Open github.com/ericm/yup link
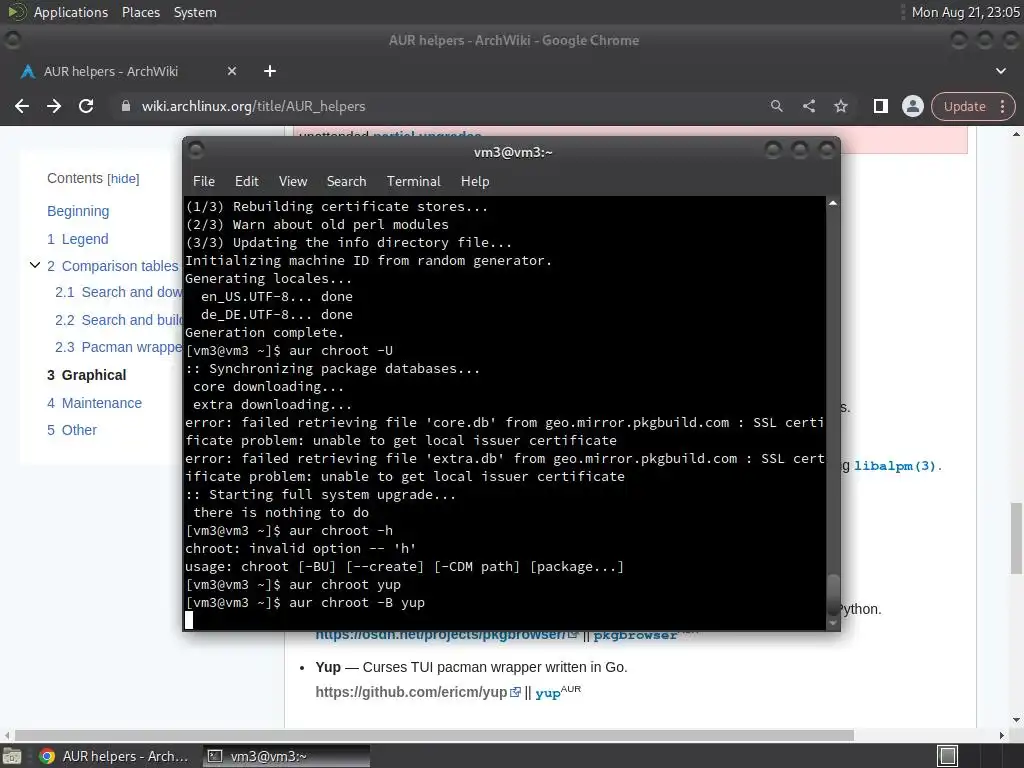Screen dimensions: 1024x768 [418, 692]
